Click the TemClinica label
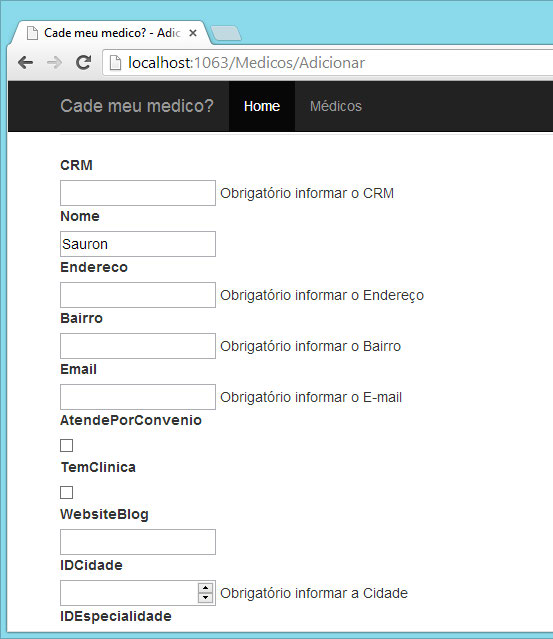This screenshot has height=639, width=553. pos(98,467)
